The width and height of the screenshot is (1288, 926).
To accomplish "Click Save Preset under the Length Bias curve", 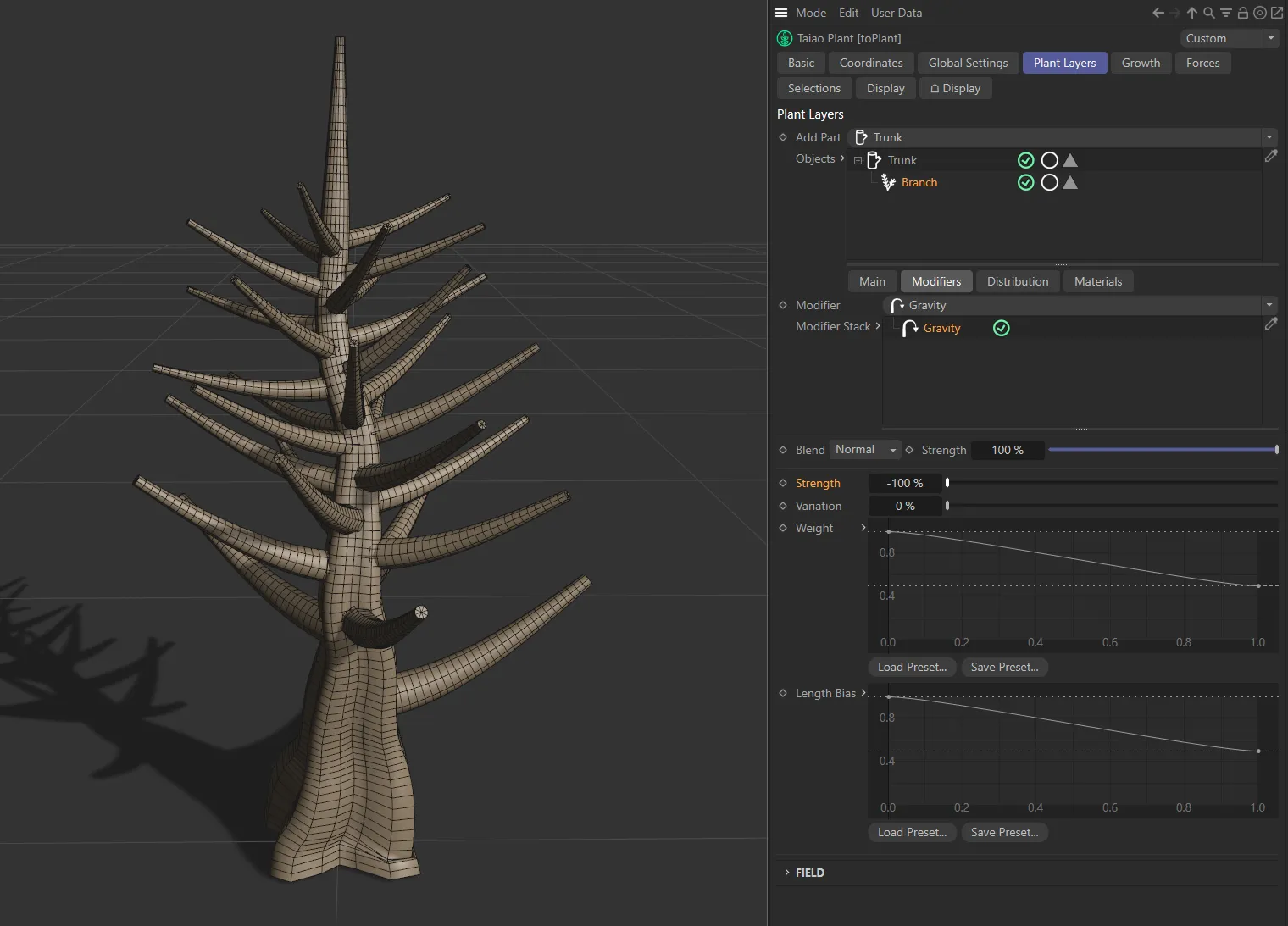I will (1004, 832).
